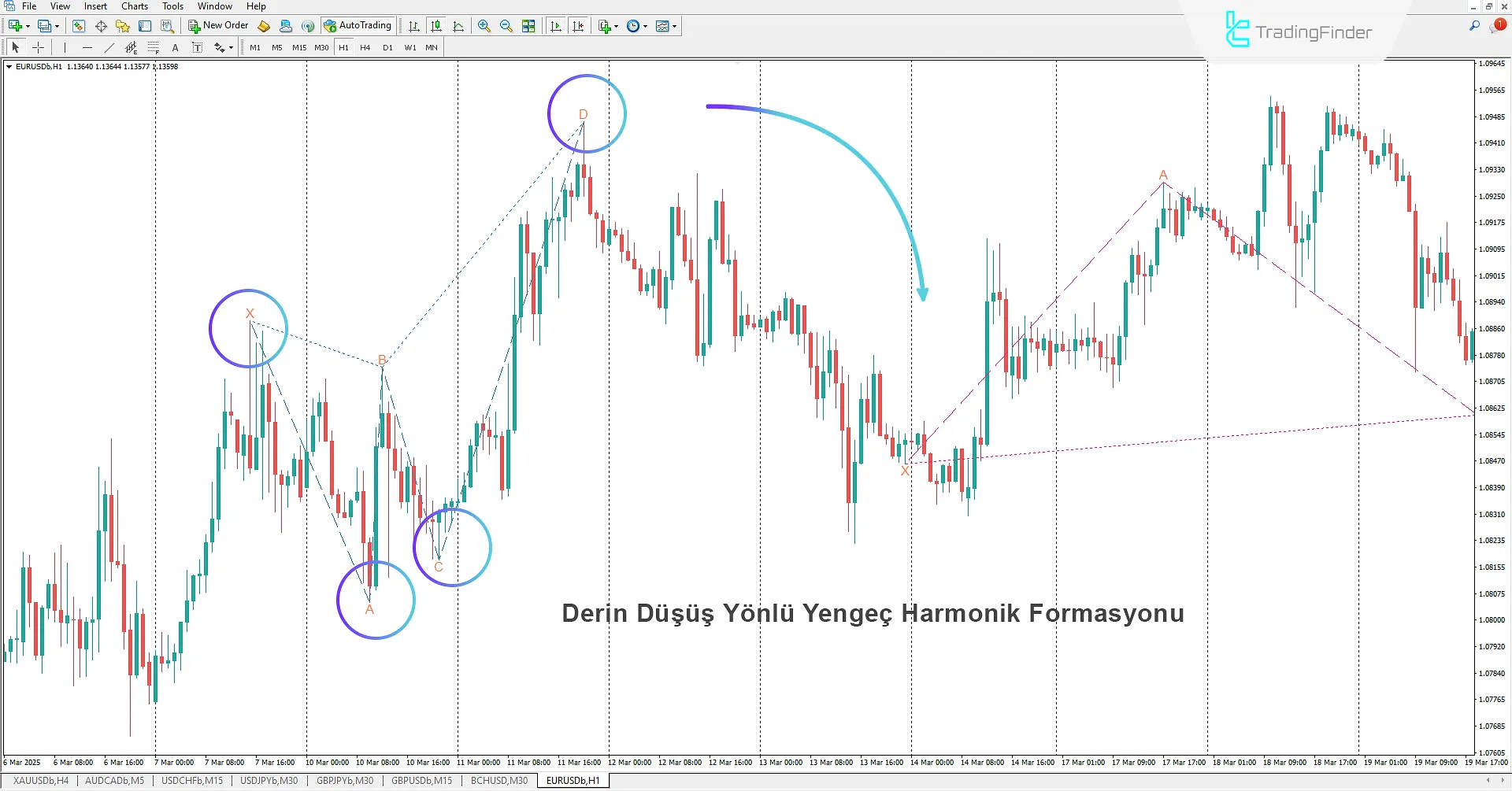Expand the arrow objects dropdown
Viewport: 1512px width, 791px height.
pos(230,47)
